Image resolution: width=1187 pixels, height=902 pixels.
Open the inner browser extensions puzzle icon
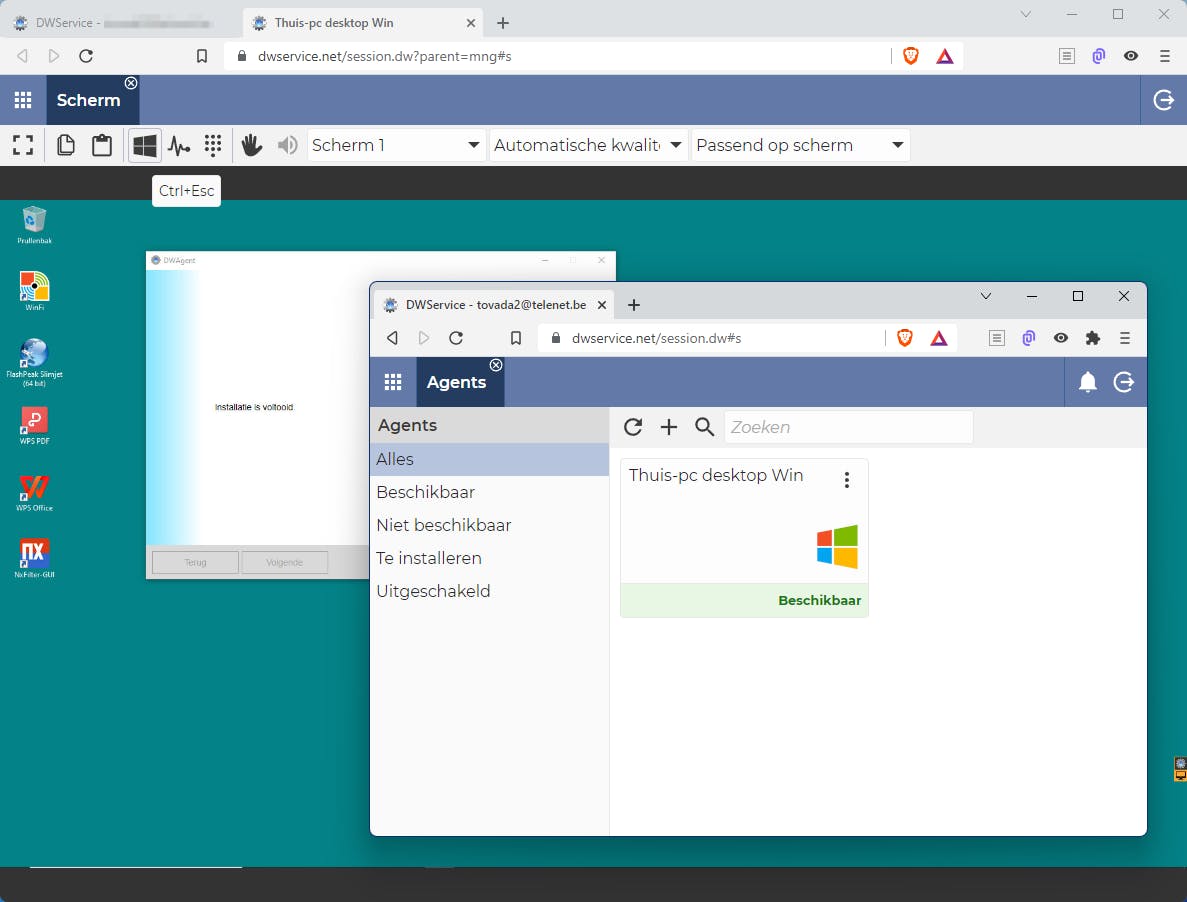(1092, 338)
